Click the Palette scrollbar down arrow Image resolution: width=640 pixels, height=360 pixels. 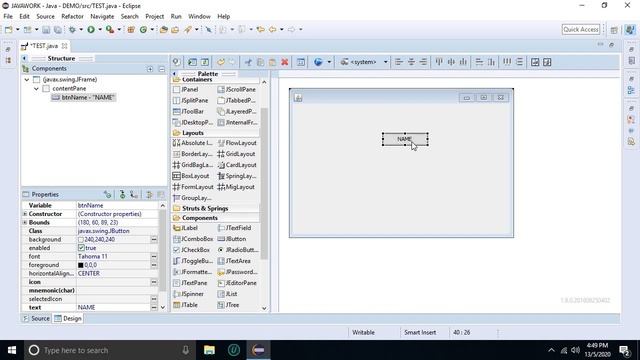[264, 308]
